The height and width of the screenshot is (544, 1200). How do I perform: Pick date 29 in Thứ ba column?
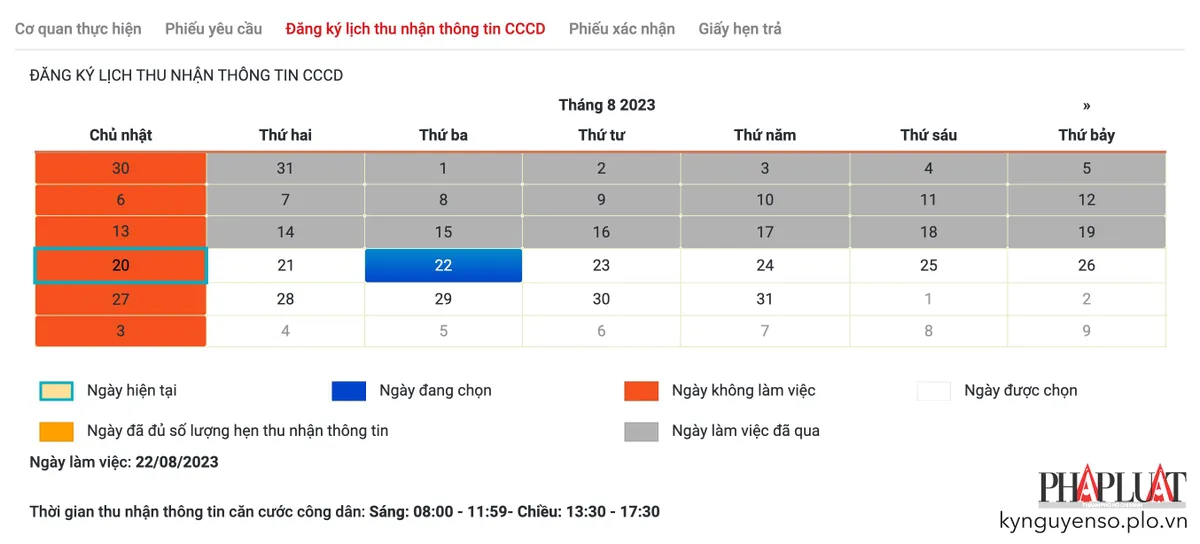coord(443,299)
